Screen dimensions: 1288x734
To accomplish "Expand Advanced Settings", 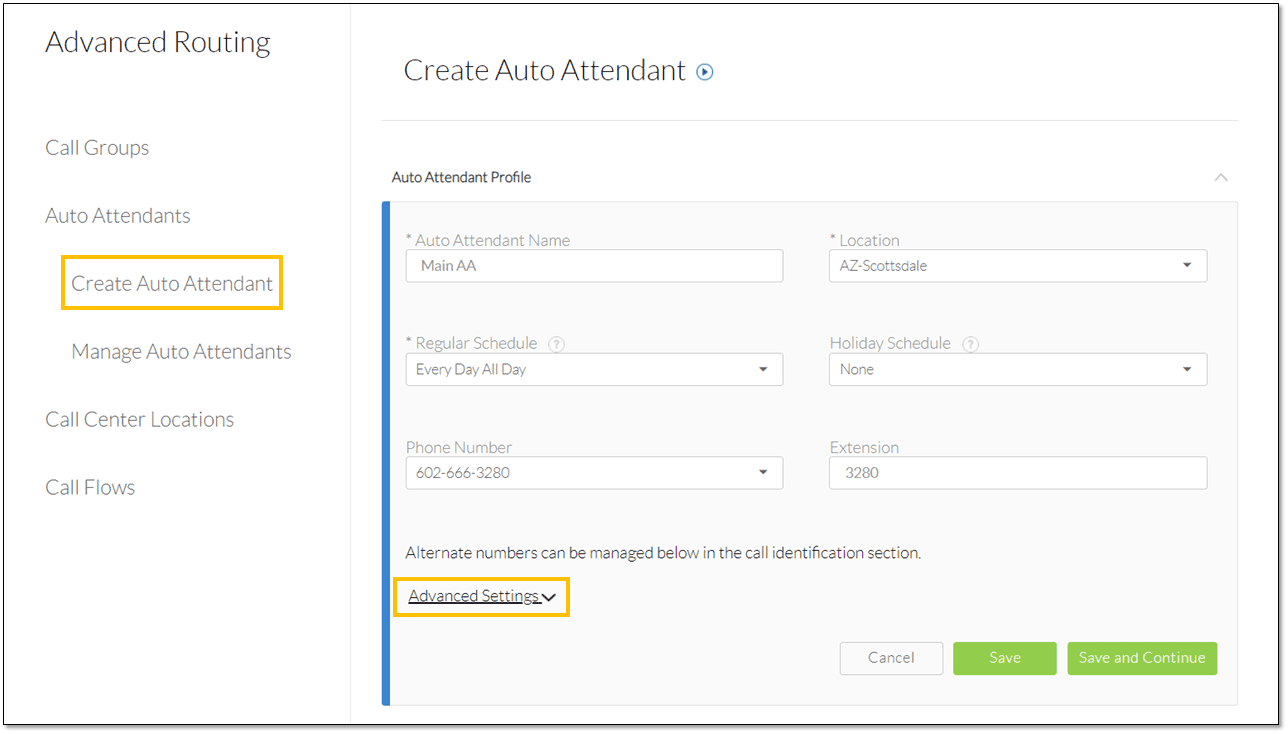I will click(481, 597).
